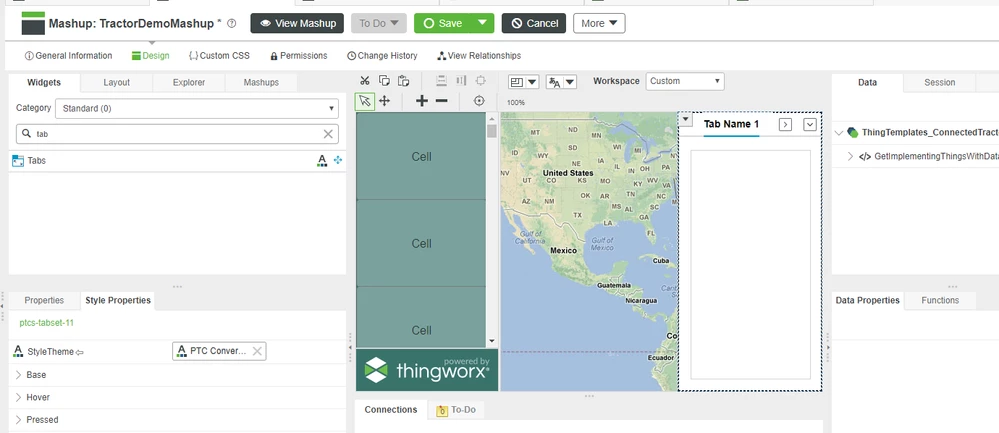The height and width of the screenshot is (433, 999).
Task: Select the pointer selection tool
Action: click(364, 101)
